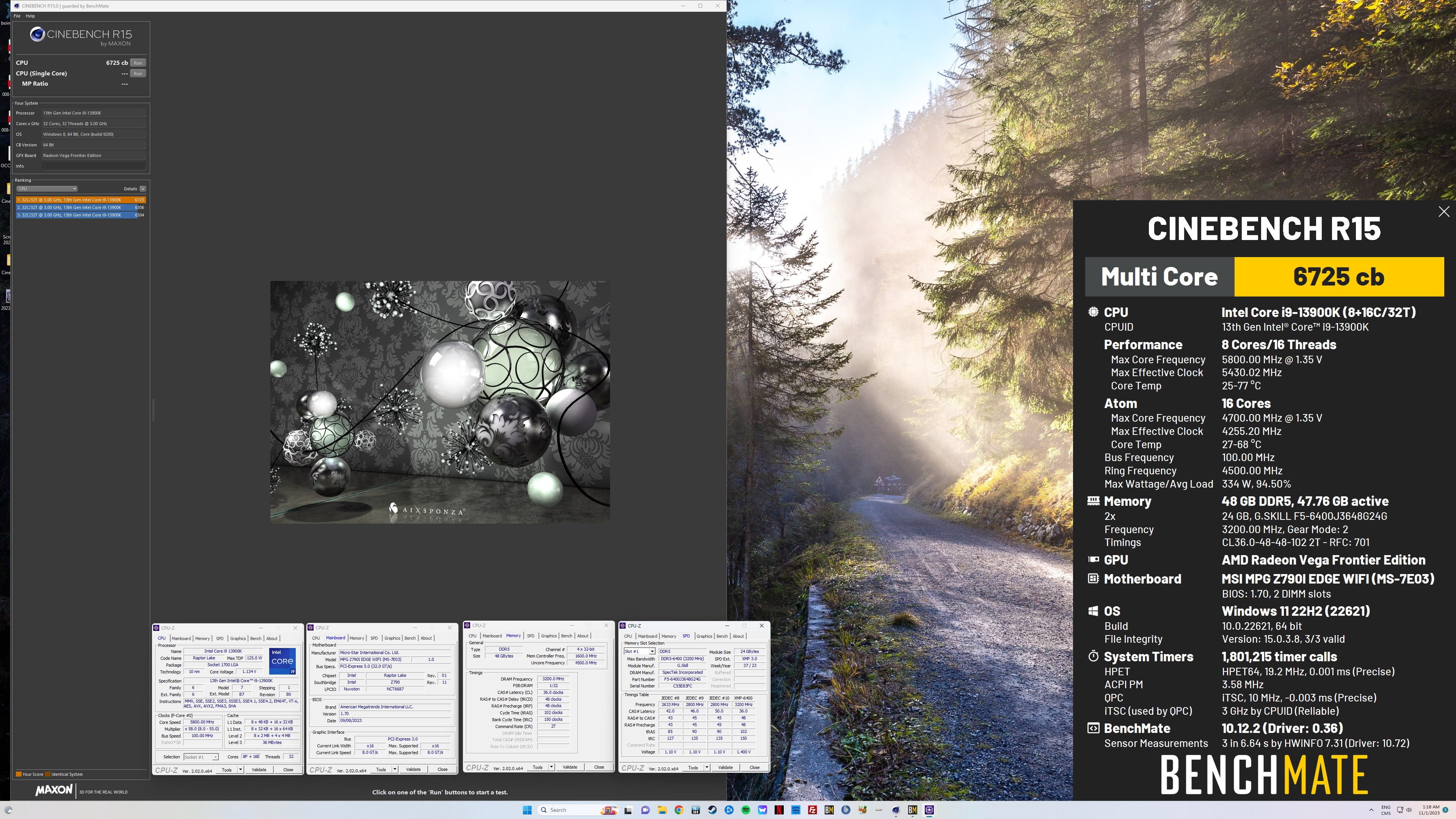Switch to Bench tab in CPU-Z CPU window
This screenshot has width=1456, height=819.
pos(256,639)
